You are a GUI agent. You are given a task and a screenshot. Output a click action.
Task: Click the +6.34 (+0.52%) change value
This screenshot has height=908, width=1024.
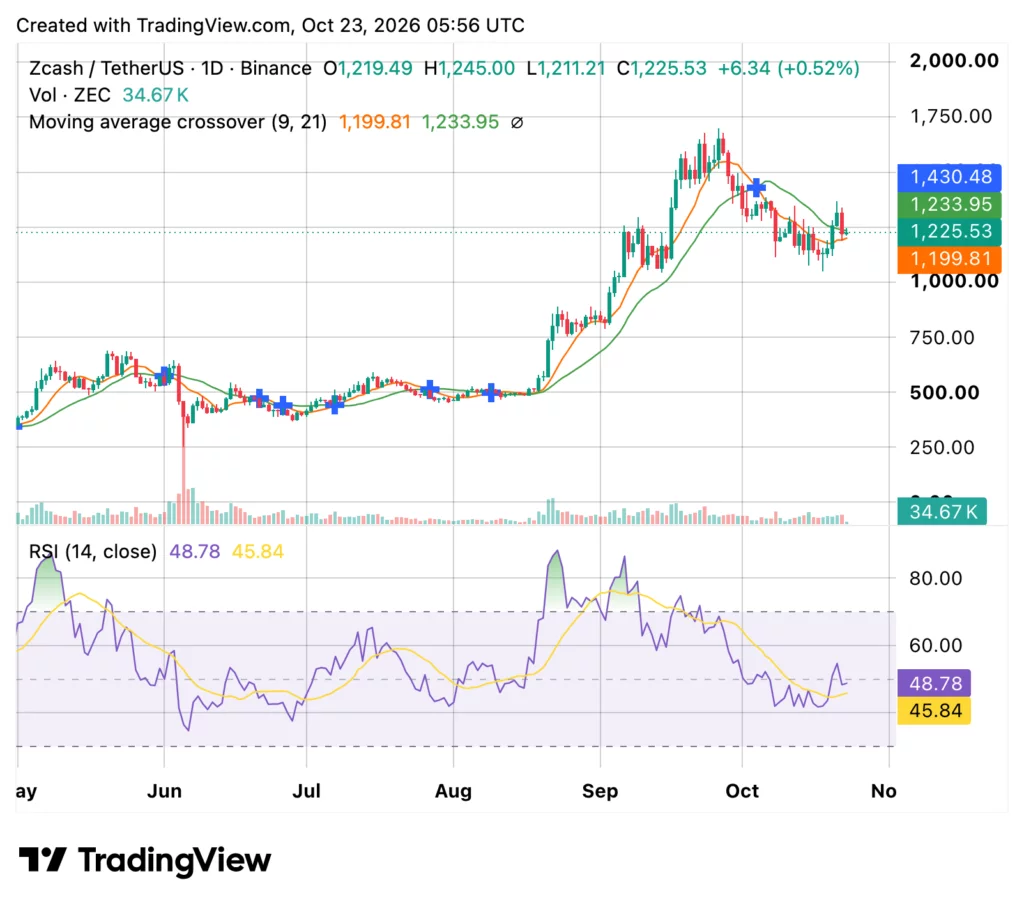pyautogui.click(x=788, y=68)
